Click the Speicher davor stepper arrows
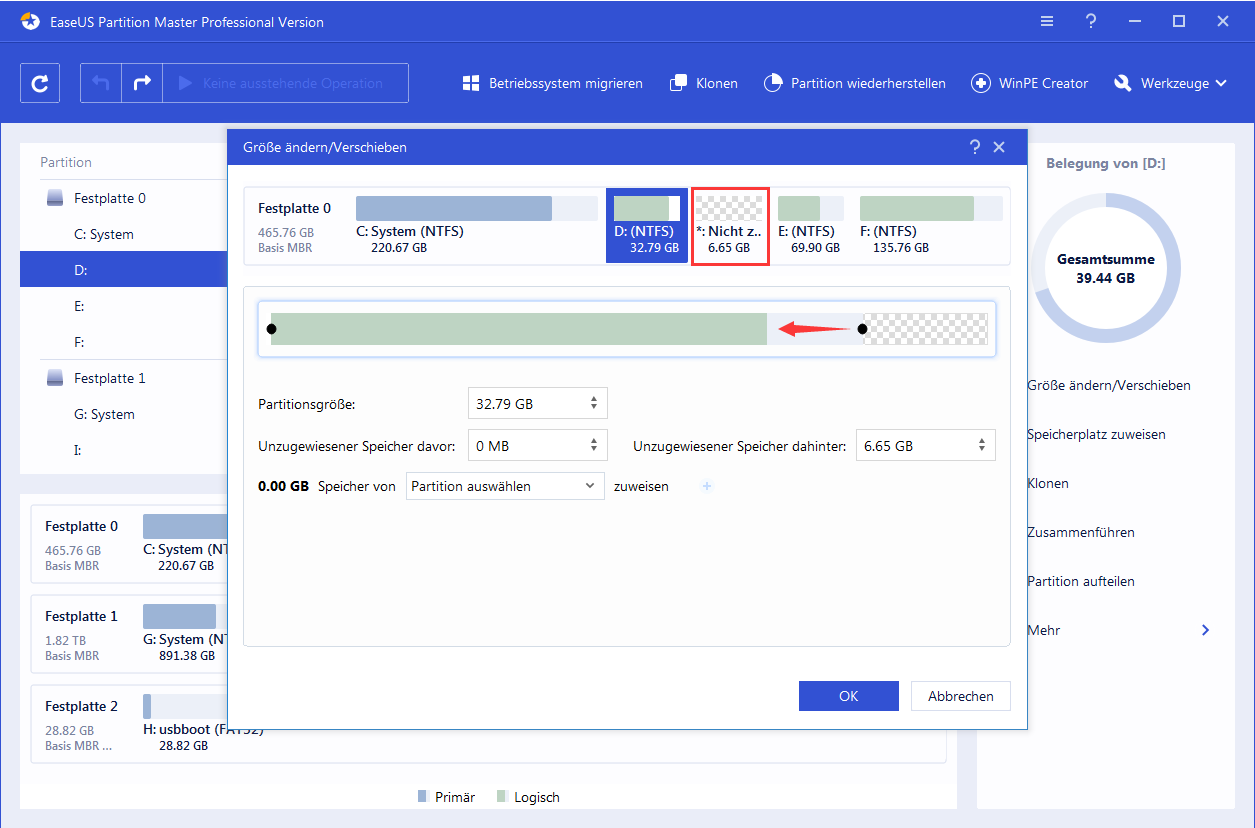This screenshot has width=1255, height=828. pyautogui.click(x=594, y=446)
